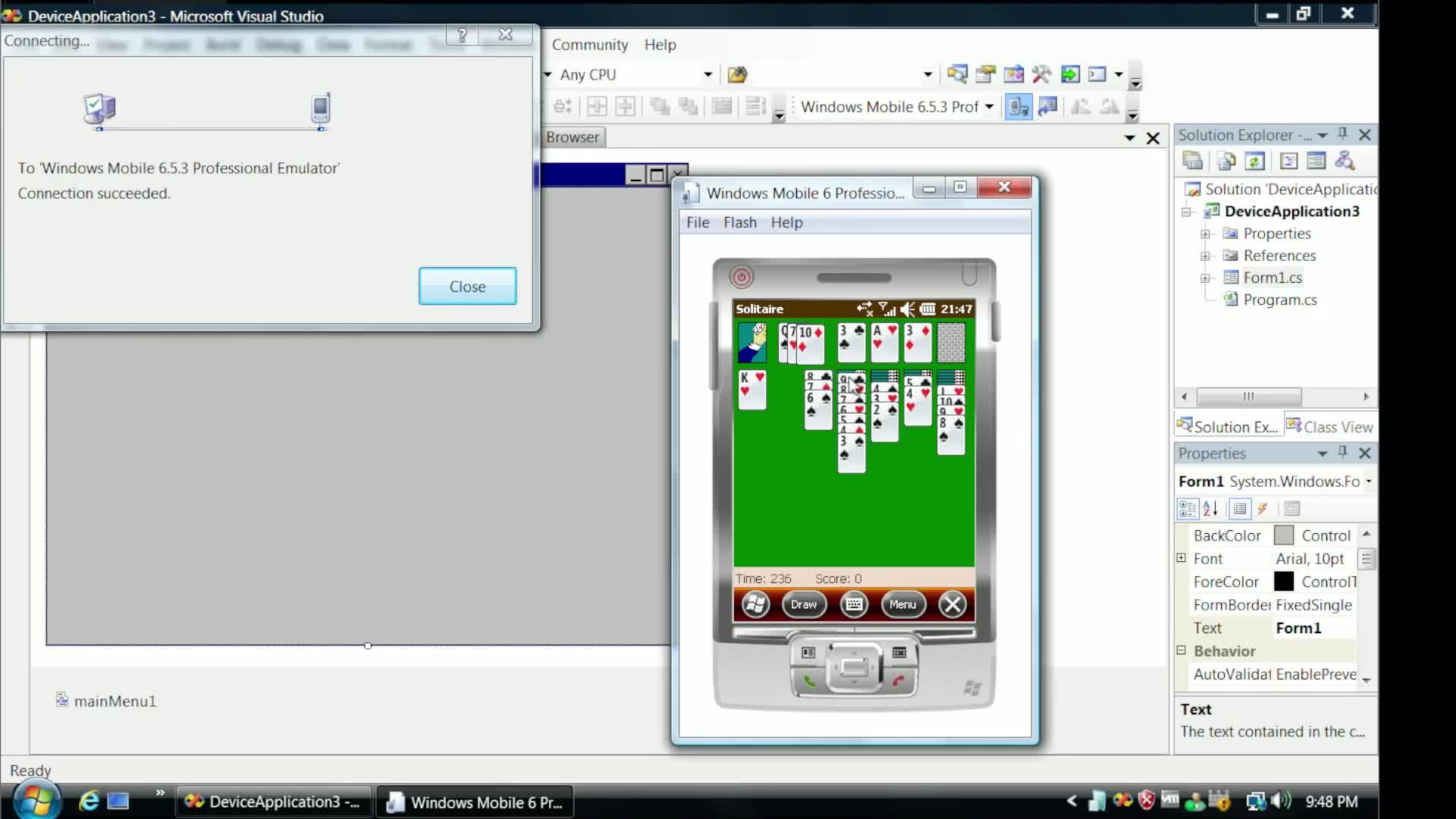Click Windows Mobile 6 Pr... taskbar button
The image size is (1456, 819).
475,802
